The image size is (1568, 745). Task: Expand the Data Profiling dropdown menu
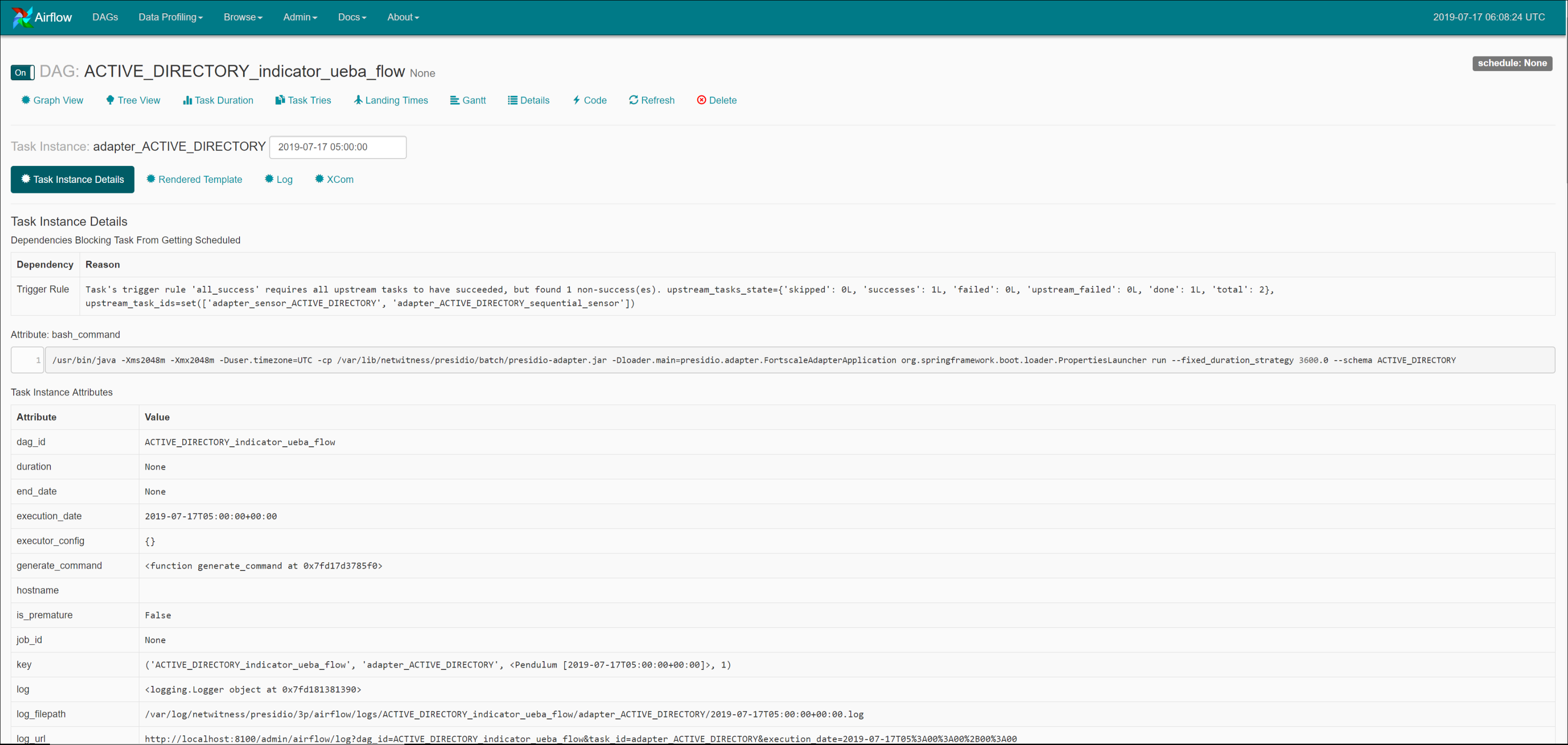170,17
